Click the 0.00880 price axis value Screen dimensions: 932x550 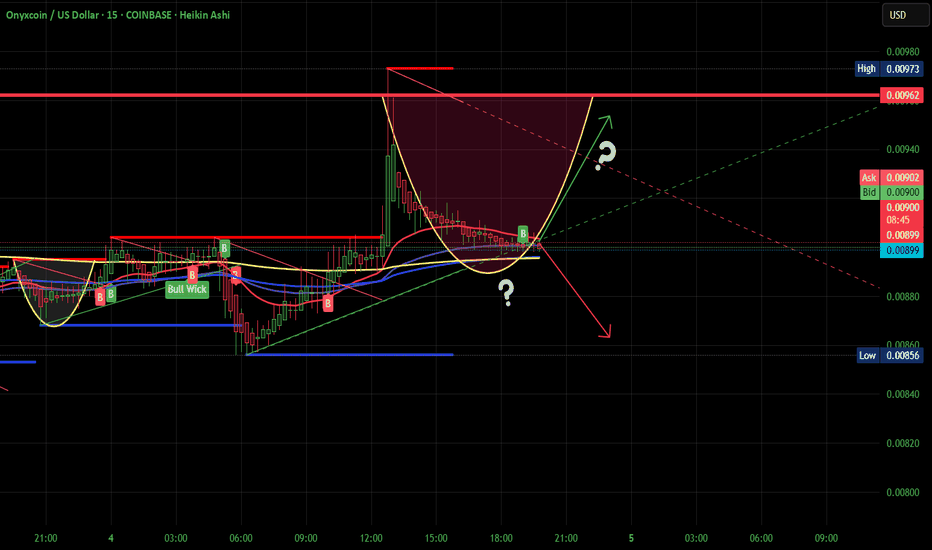point(902,297)
